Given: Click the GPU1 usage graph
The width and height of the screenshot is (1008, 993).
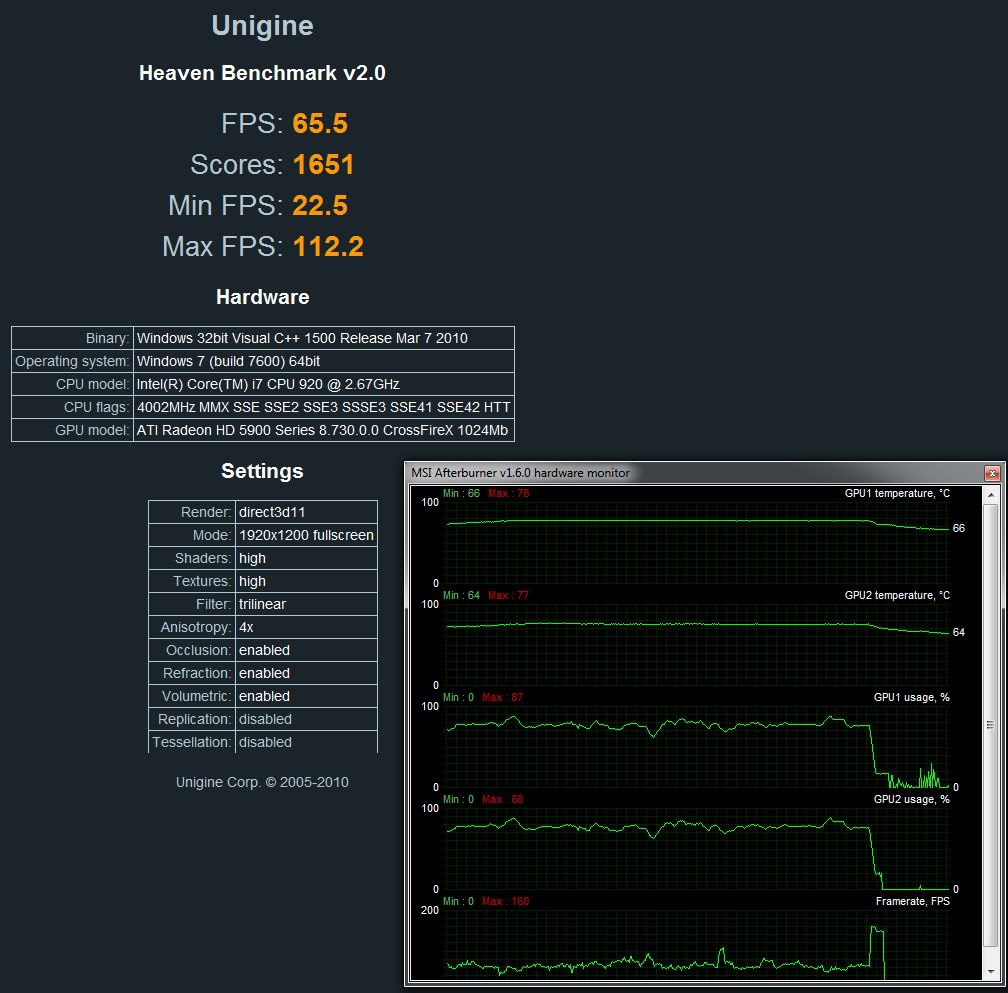Looking at the screenshot, I should pos(697,747).
